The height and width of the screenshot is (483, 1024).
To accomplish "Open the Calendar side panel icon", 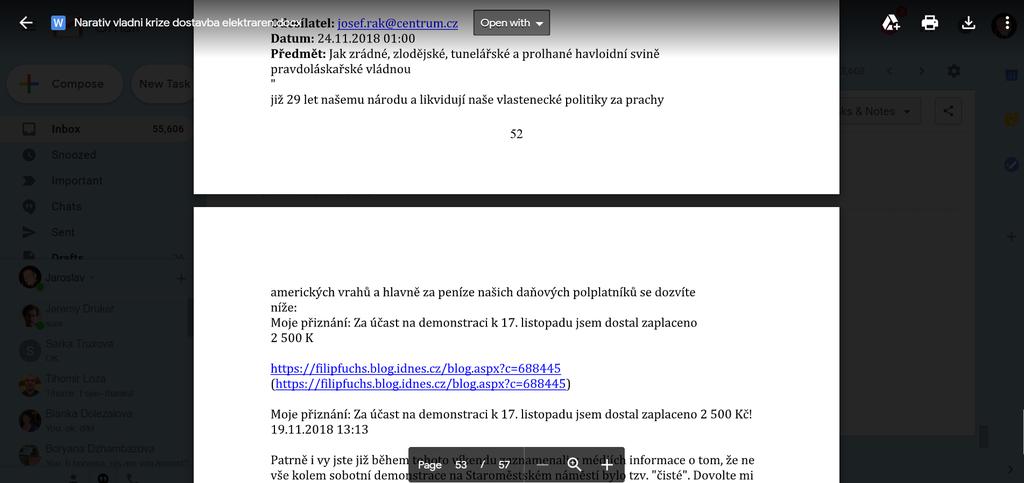I will [x=1011, y=76].
